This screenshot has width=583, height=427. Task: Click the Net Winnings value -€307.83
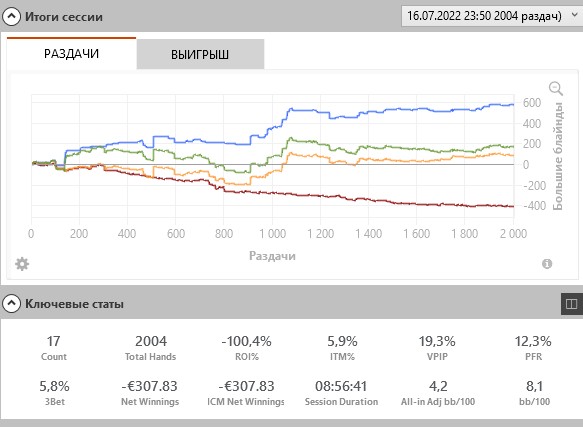coord(149,386)
